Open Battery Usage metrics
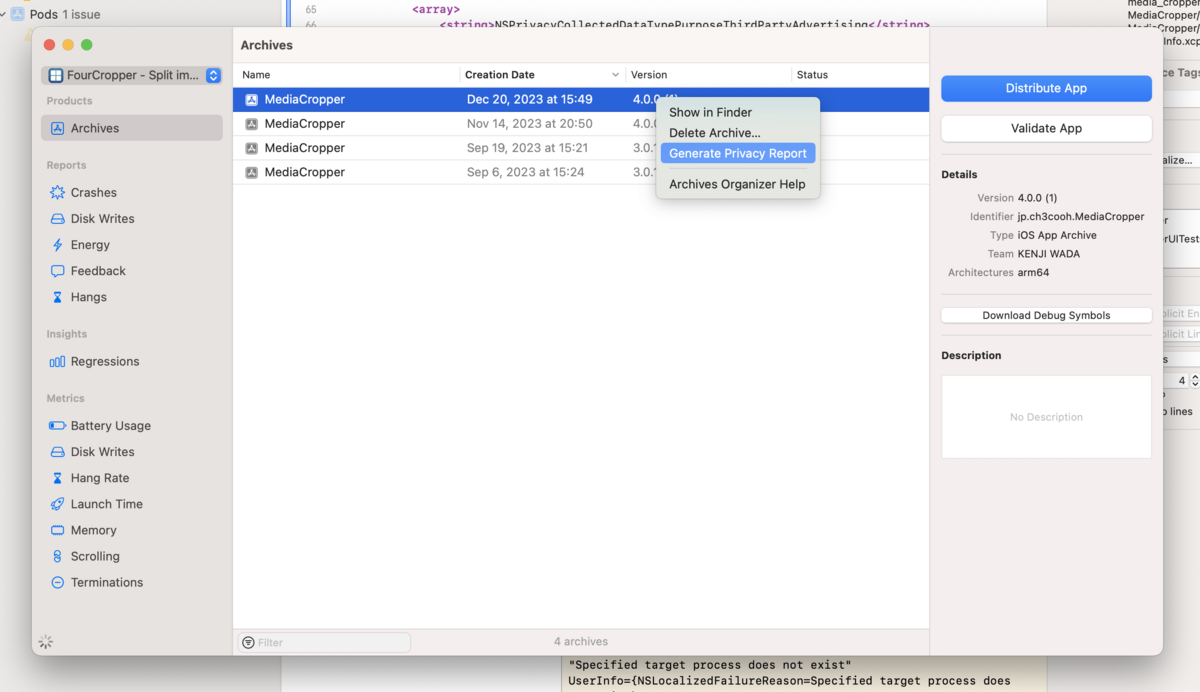Screen dimensions: 1200x692 point(110,426)
